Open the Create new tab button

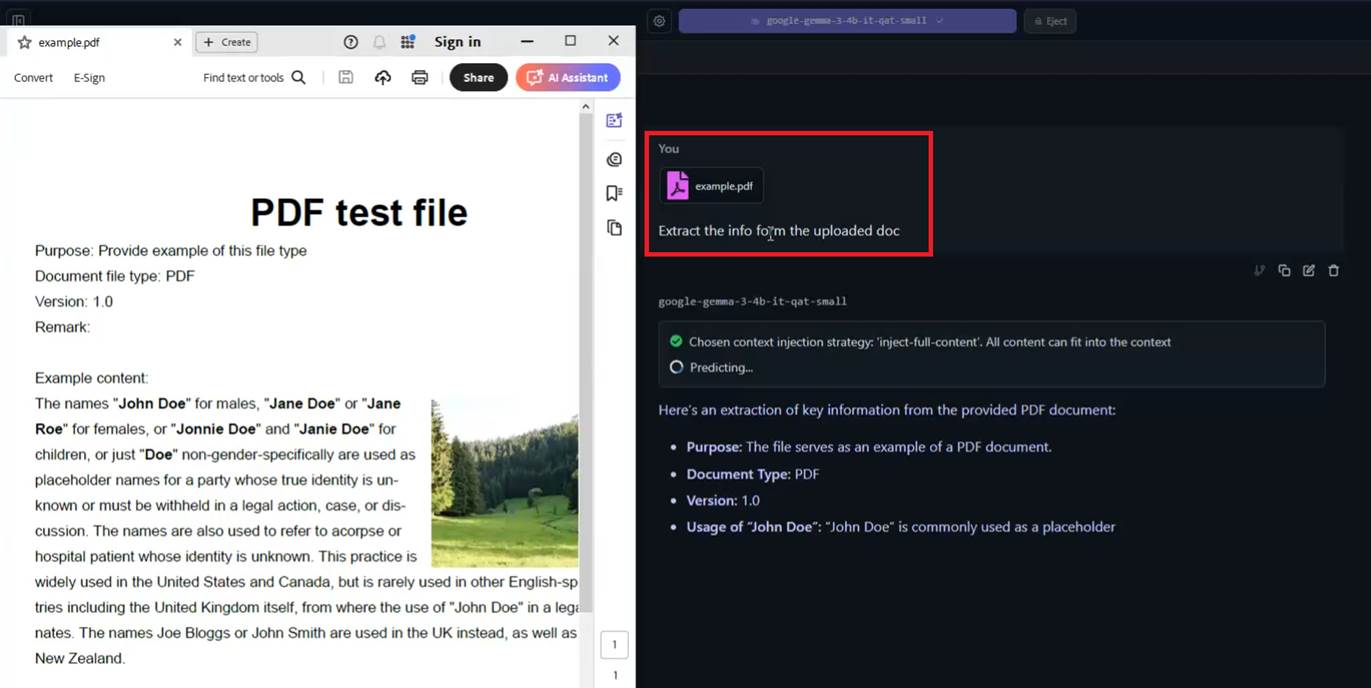227,42
